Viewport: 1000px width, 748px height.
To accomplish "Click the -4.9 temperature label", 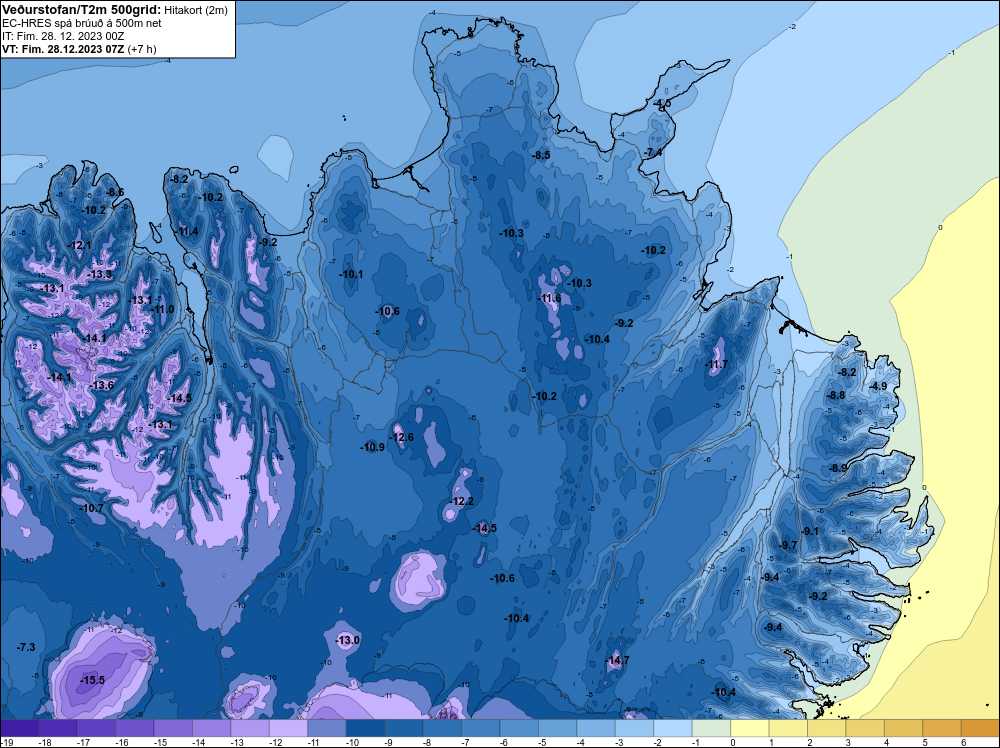I will tap(878, 386).
